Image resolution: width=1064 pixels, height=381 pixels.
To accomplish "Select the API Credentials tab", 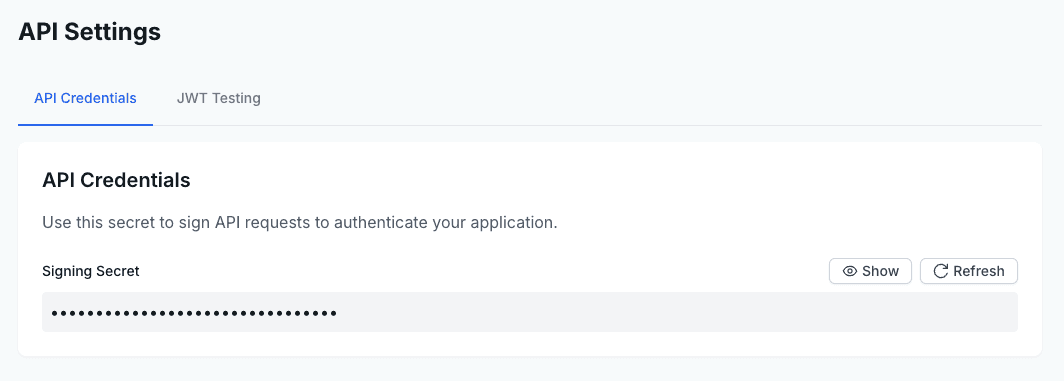I will click(86, 98).
